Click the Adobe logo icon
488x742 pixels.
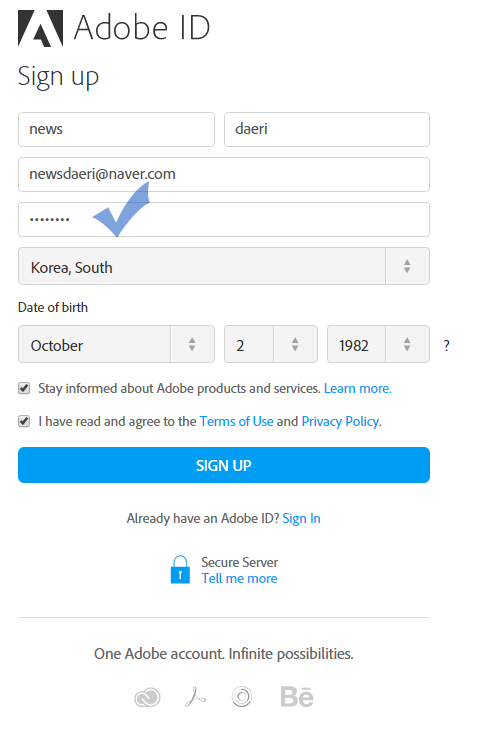click(40, 28)
